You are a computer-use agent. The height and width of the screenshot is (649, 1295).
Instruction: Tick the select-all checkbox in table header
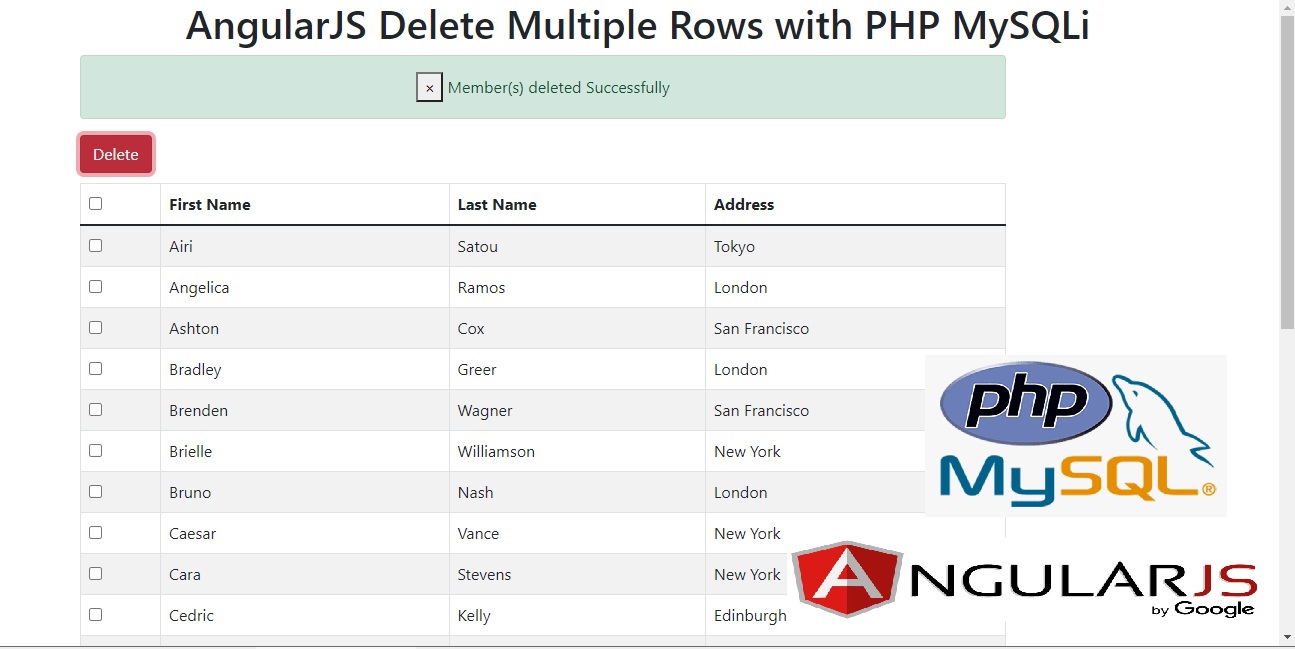pos(95,204)
